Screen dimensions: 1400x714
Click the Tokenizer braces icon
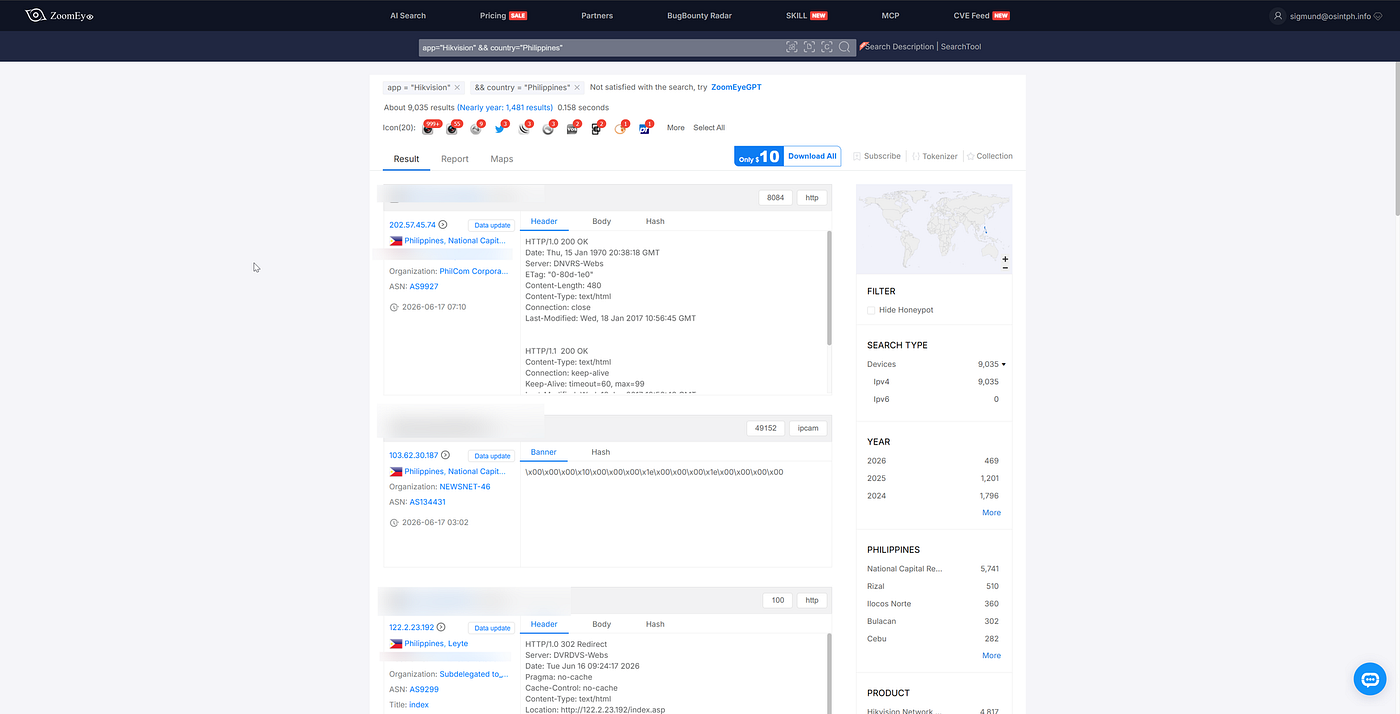[x=916, y=156]
